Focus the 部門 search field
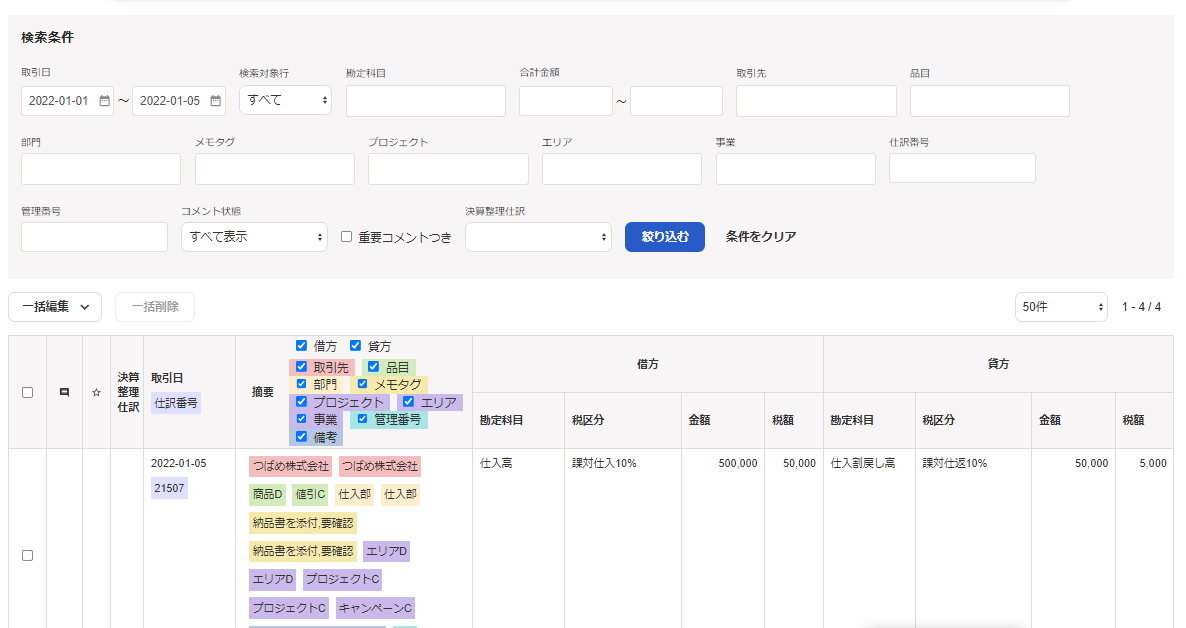The image size is (1186, 628). 101,169
